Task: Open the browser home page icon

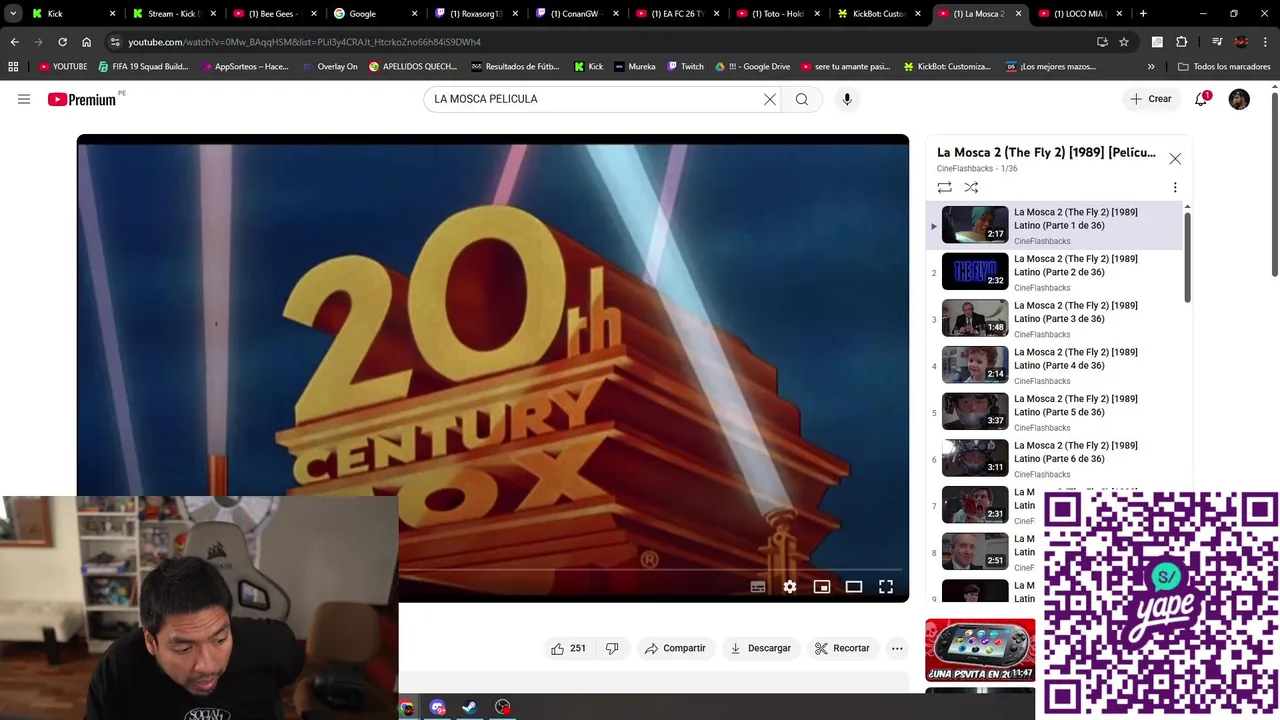Action: (87, 42)
